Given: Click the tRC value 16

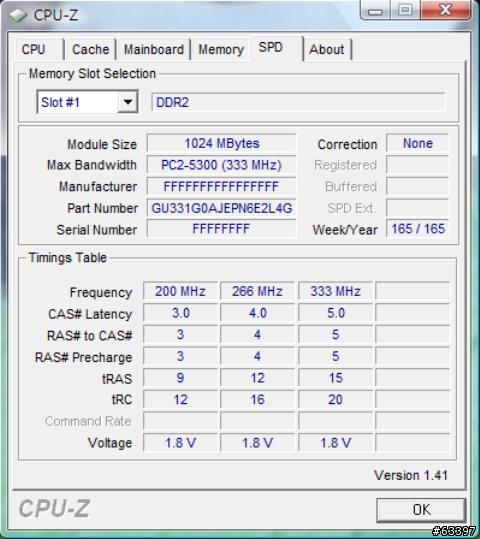Looking at the screenshot, I should [x=257, y=400].
